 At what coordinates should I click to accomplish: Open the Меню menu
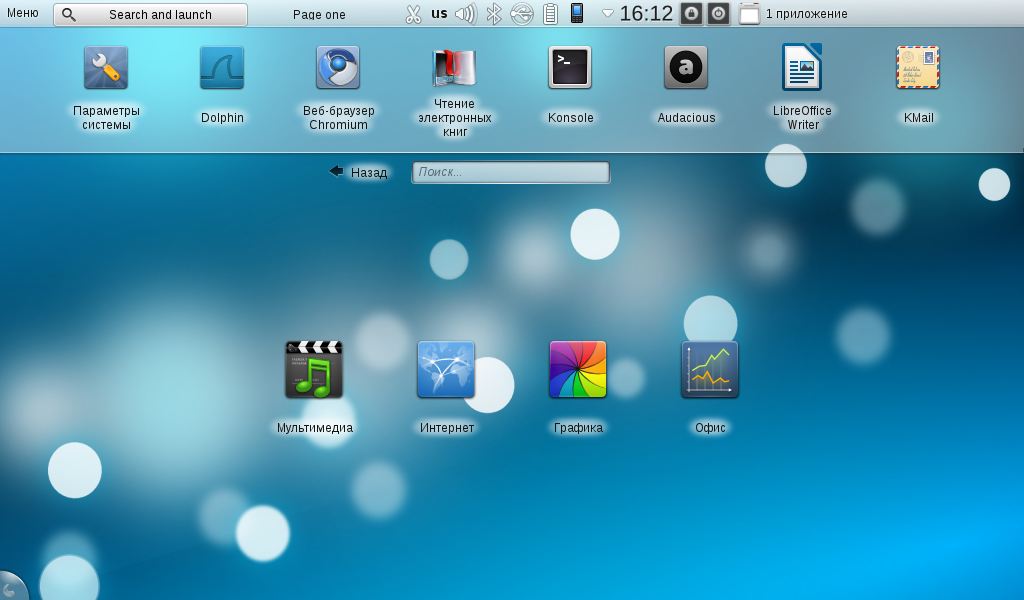pos(23,13)
